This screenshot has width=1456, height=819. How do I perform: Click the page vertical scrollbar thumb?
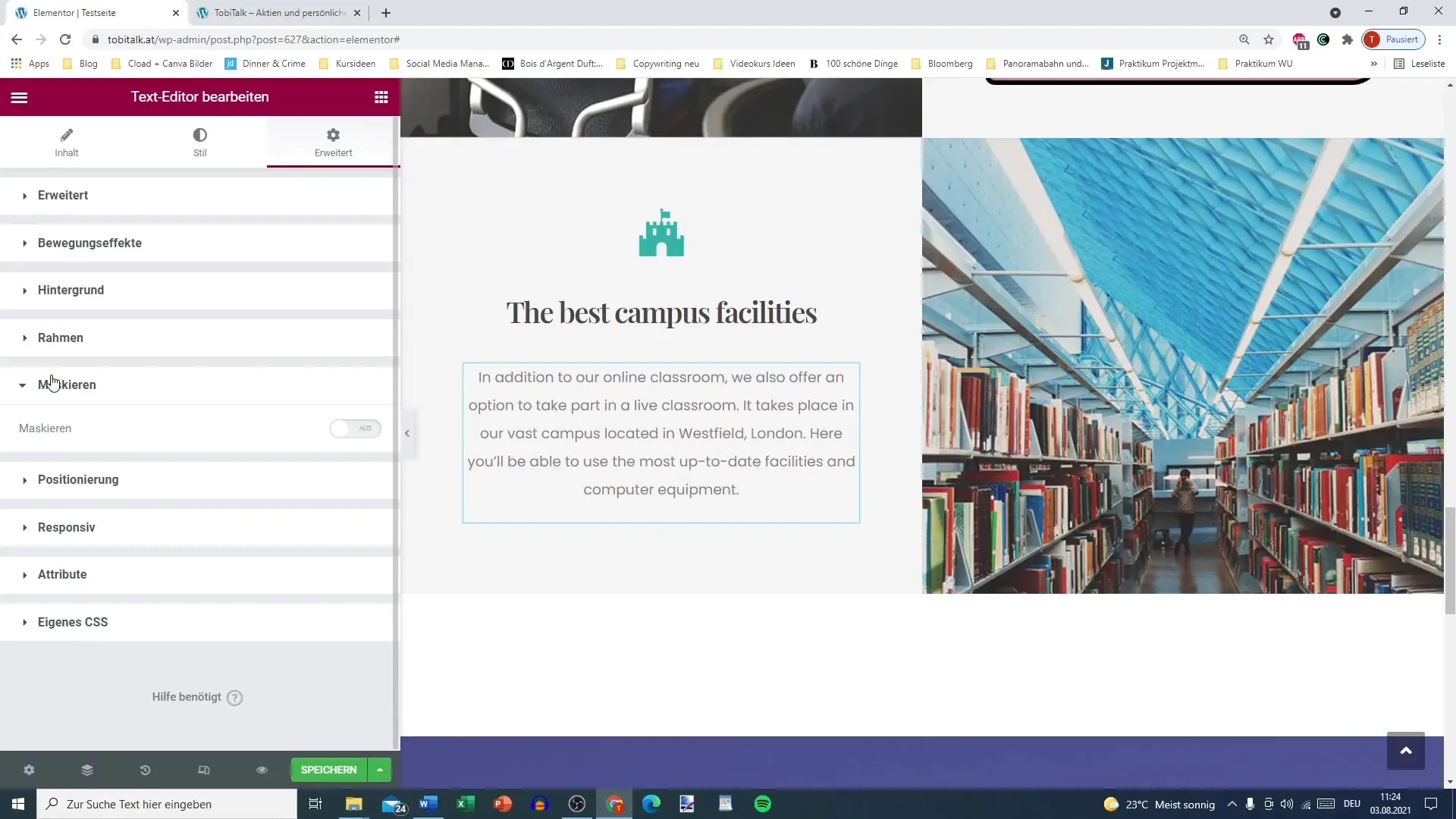click(1450, 561)
